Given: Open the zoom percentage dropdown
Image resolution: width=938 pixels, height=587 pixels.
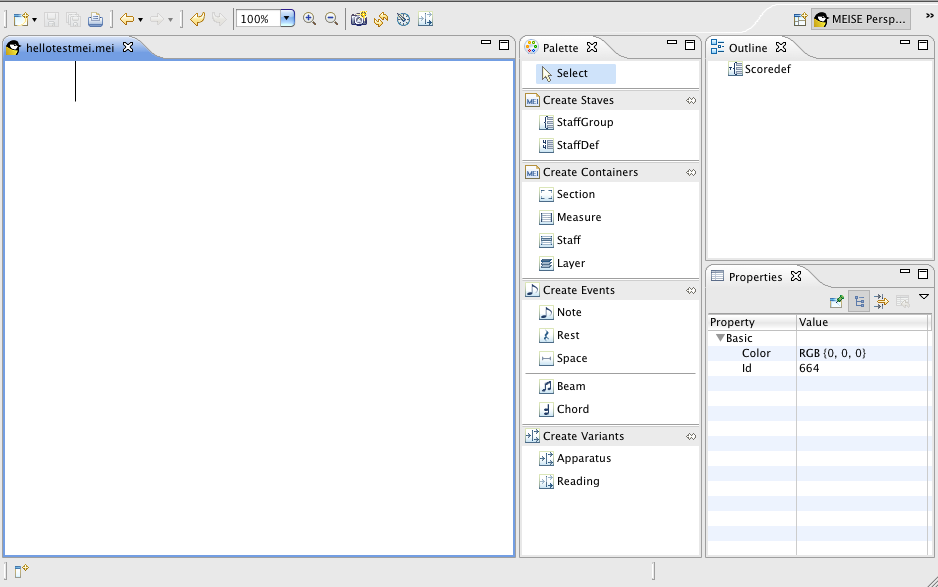Looking at the screenshot, I should click(287, 19).
